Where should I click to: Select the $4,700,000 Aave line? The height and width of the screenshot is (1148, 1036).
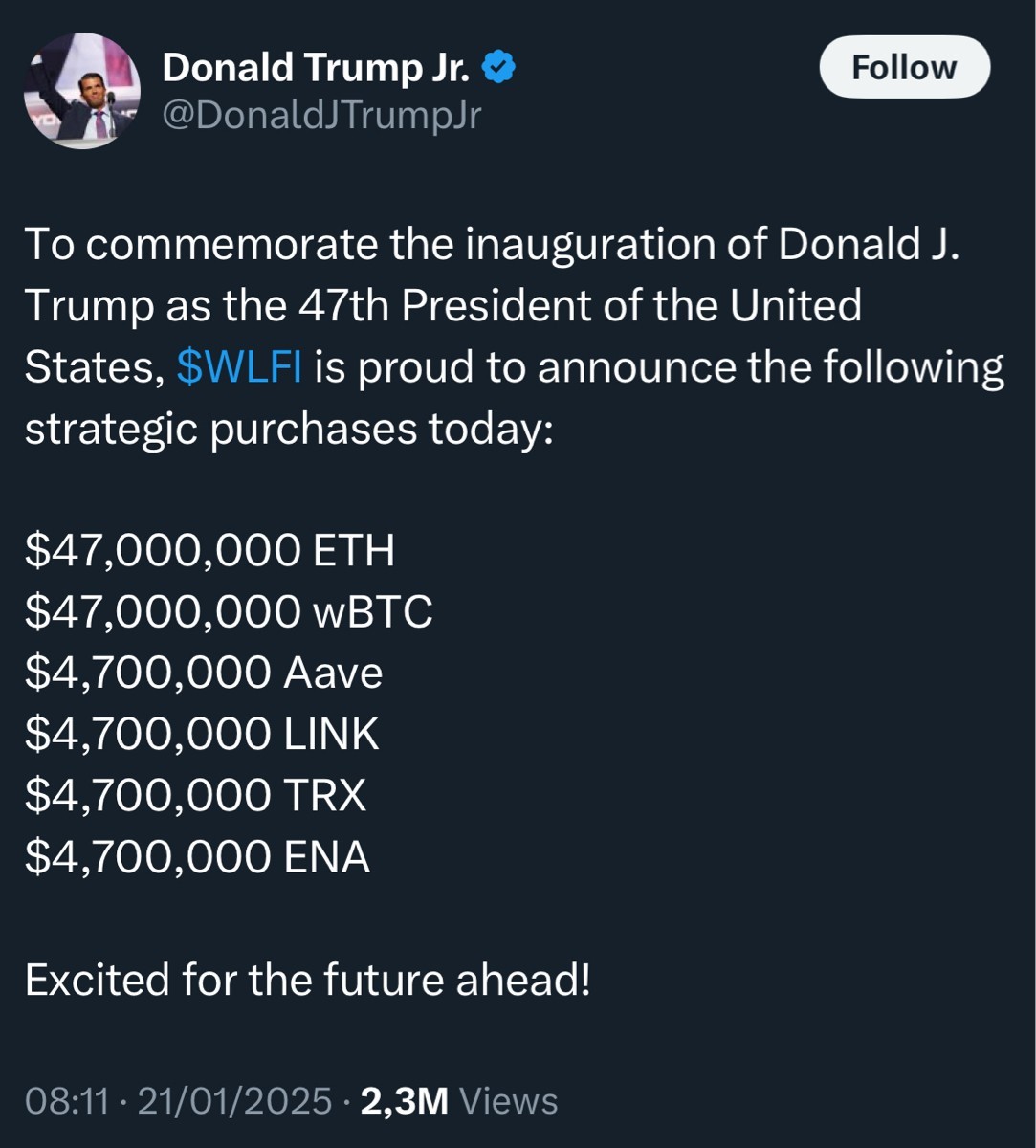[x=204, y=673]
